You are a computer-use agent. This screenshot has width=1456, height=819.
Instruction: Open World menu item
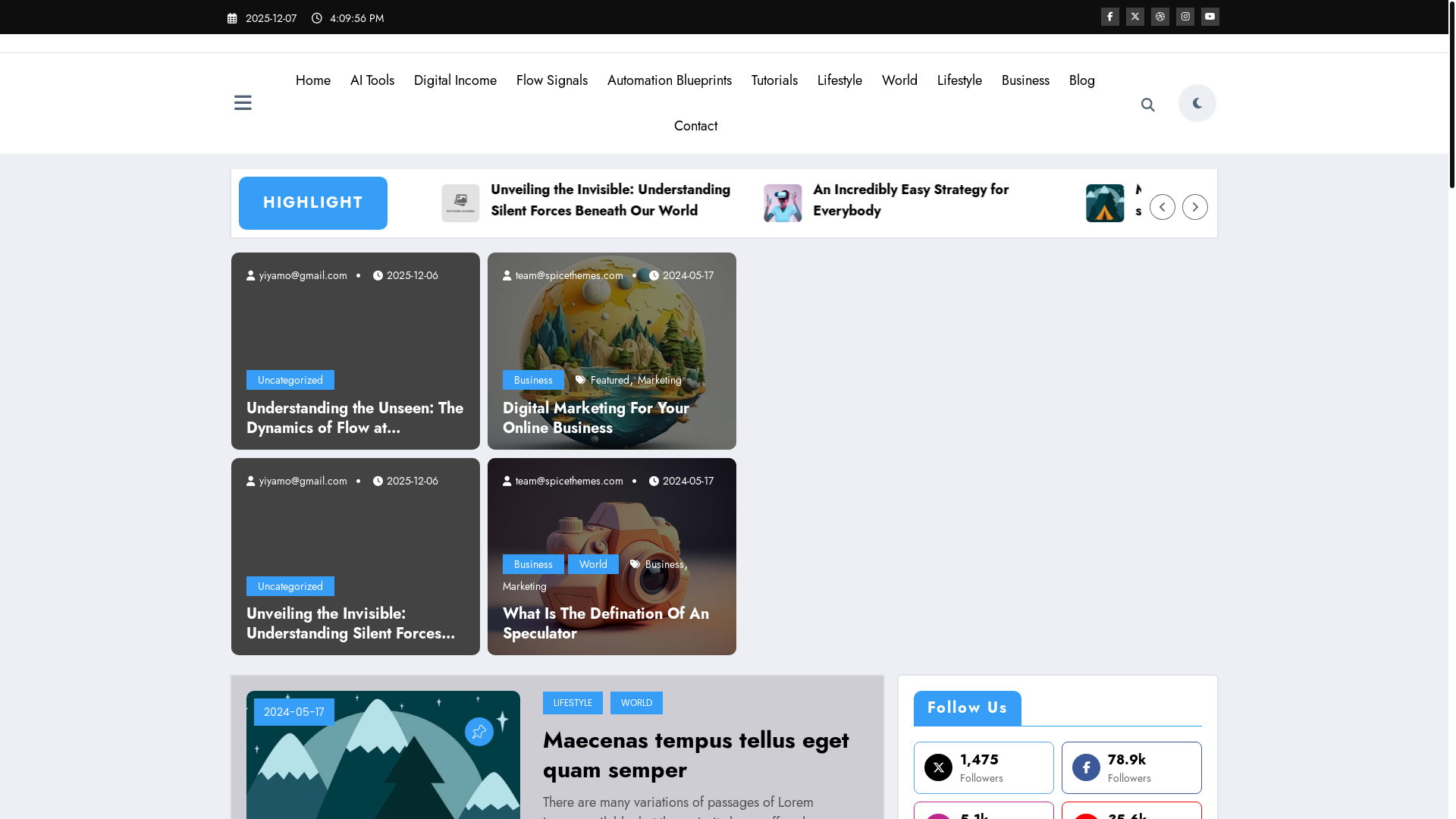(x=899, y=80)
